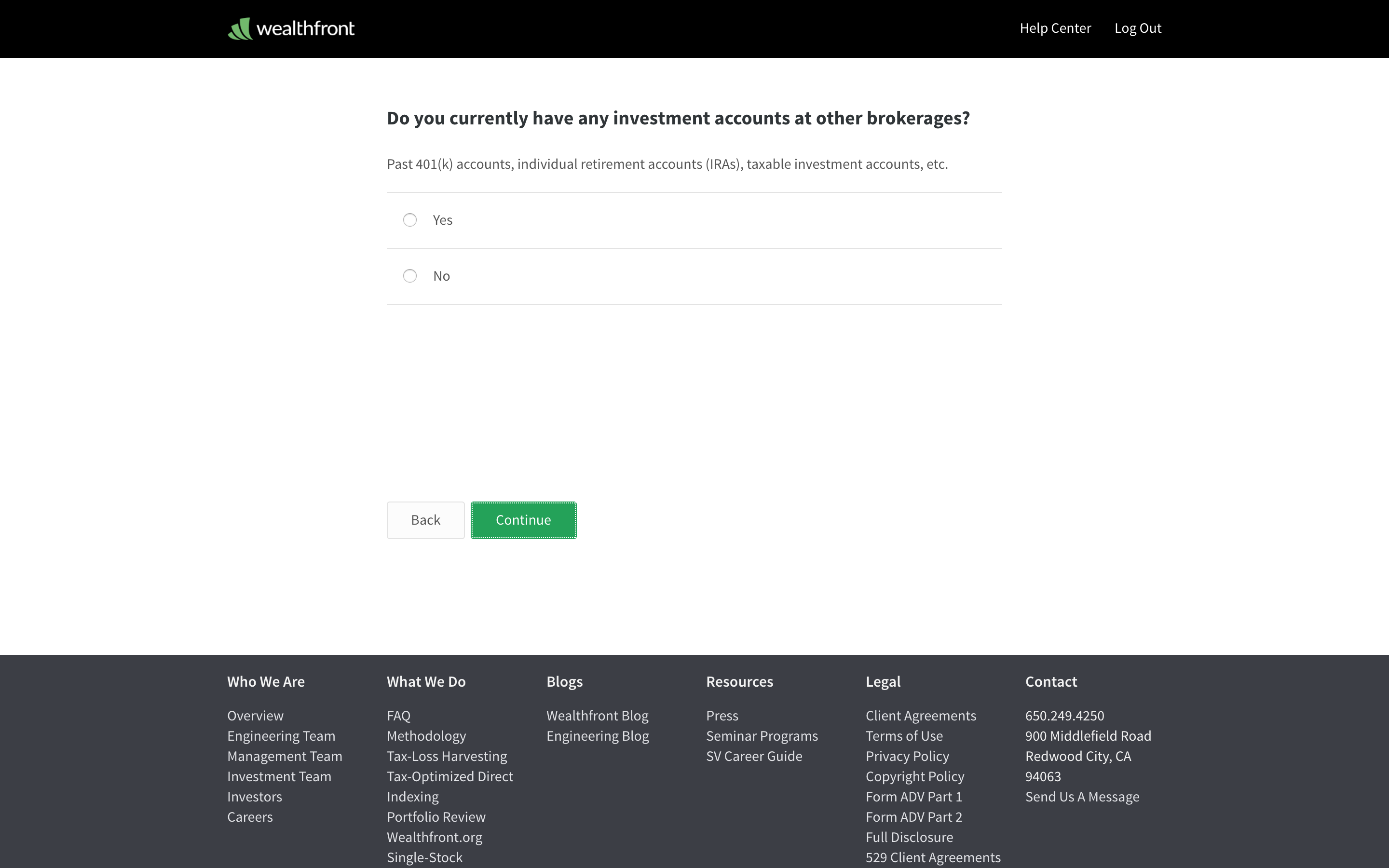1389x868 pixels.
Task: Open Wealthfront.org footer link
Action: click(x=435, y=837)
